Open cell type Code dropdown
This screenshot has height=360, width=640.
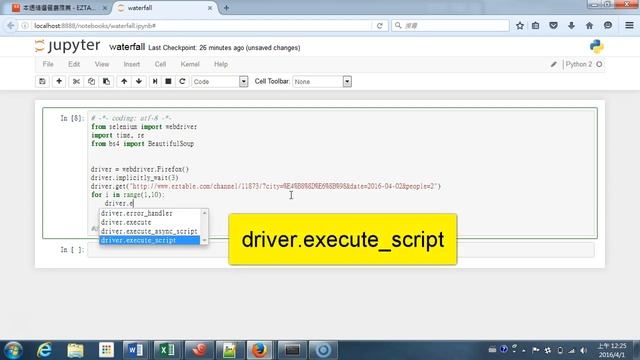[x=220, y=82]
